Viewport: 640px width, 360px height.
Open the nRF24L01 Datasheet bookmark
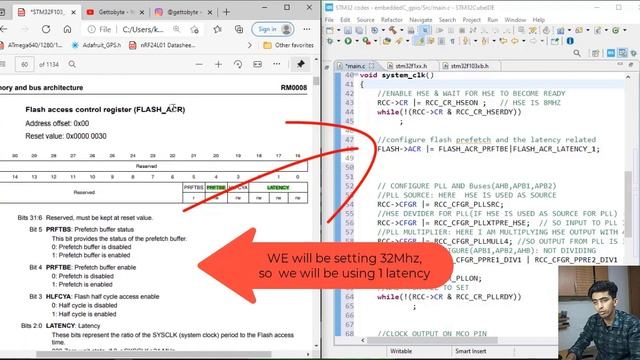pyautogui.click(x=162, y=45)
